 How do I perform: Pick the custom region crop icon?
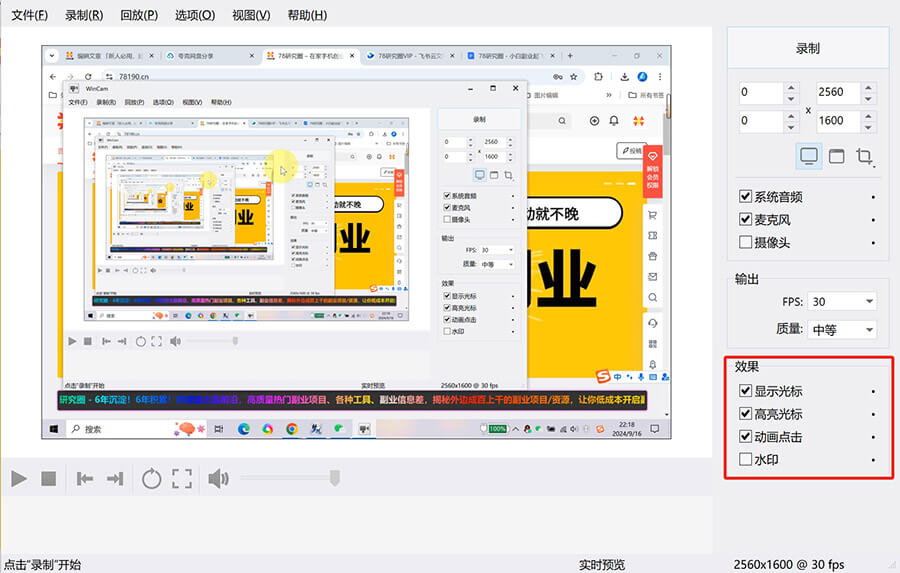[865, 156]
